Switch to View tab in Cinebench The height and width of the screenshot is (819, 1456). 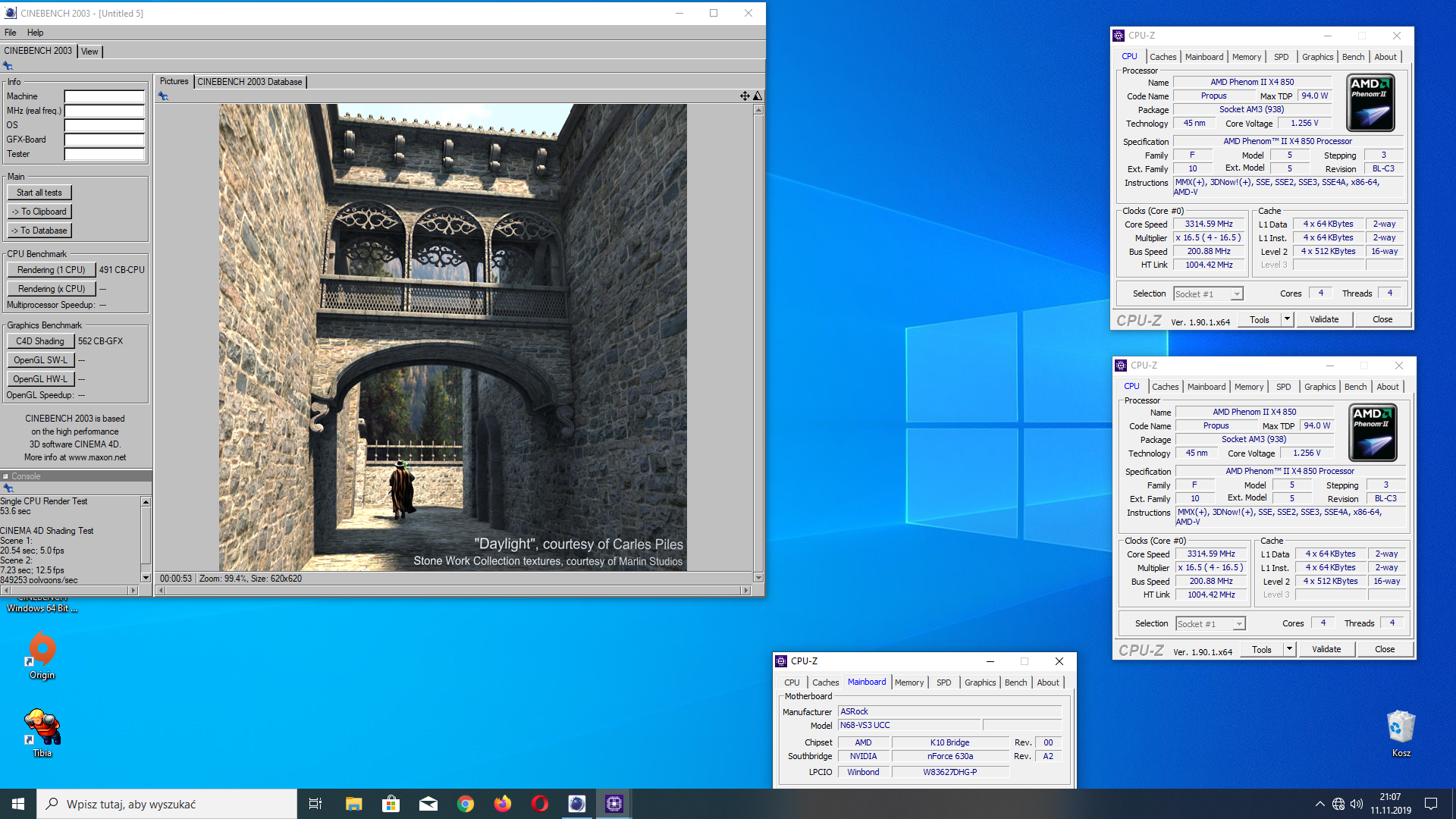pos(89,52)
